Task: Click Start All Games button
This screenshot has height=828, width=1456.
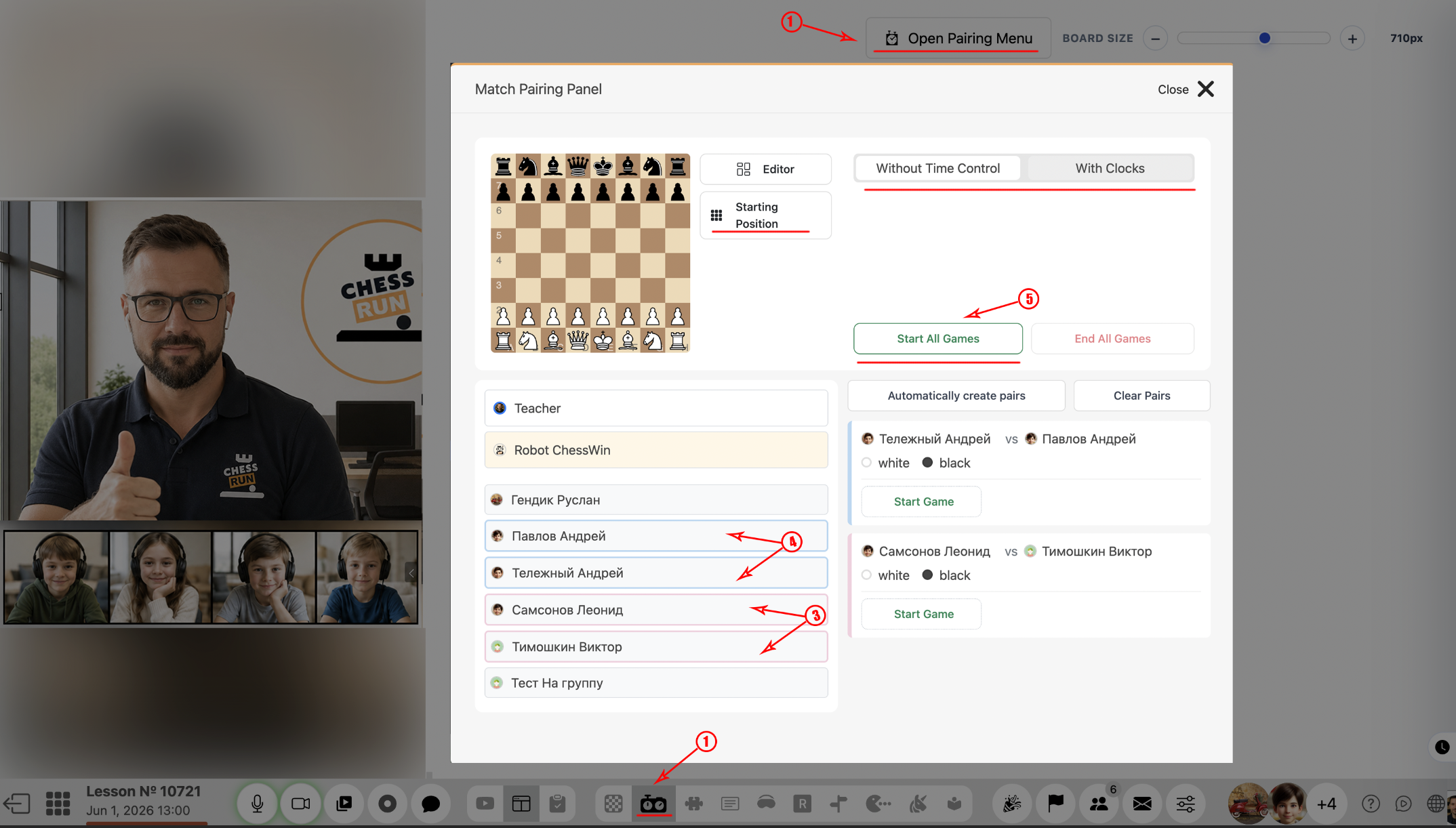Action: 938,339
